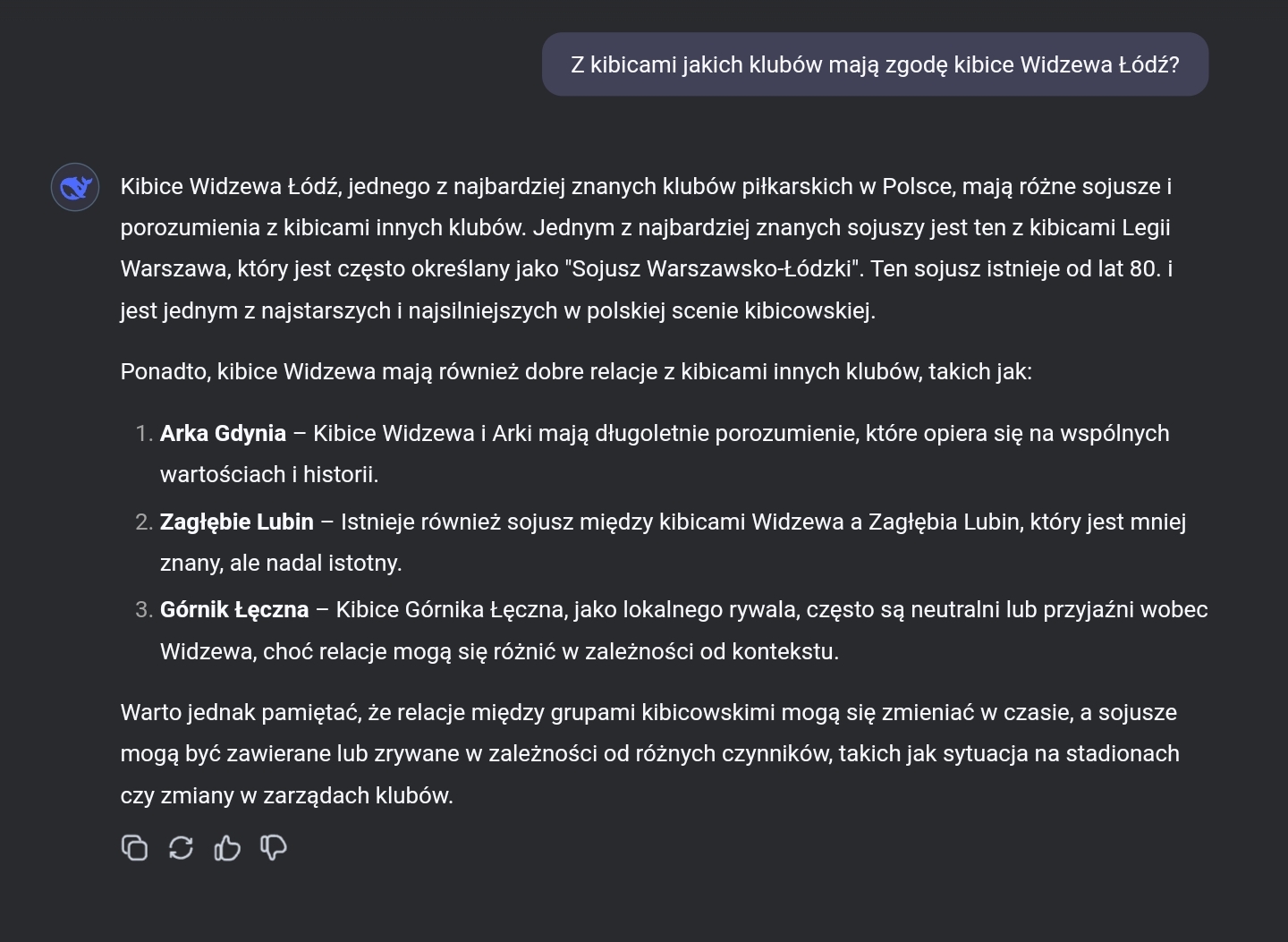Click the bold "Górnik Łęczna" heading
Image resolution: width=1288 pixels, height=942 pixels.
point(234,610)
